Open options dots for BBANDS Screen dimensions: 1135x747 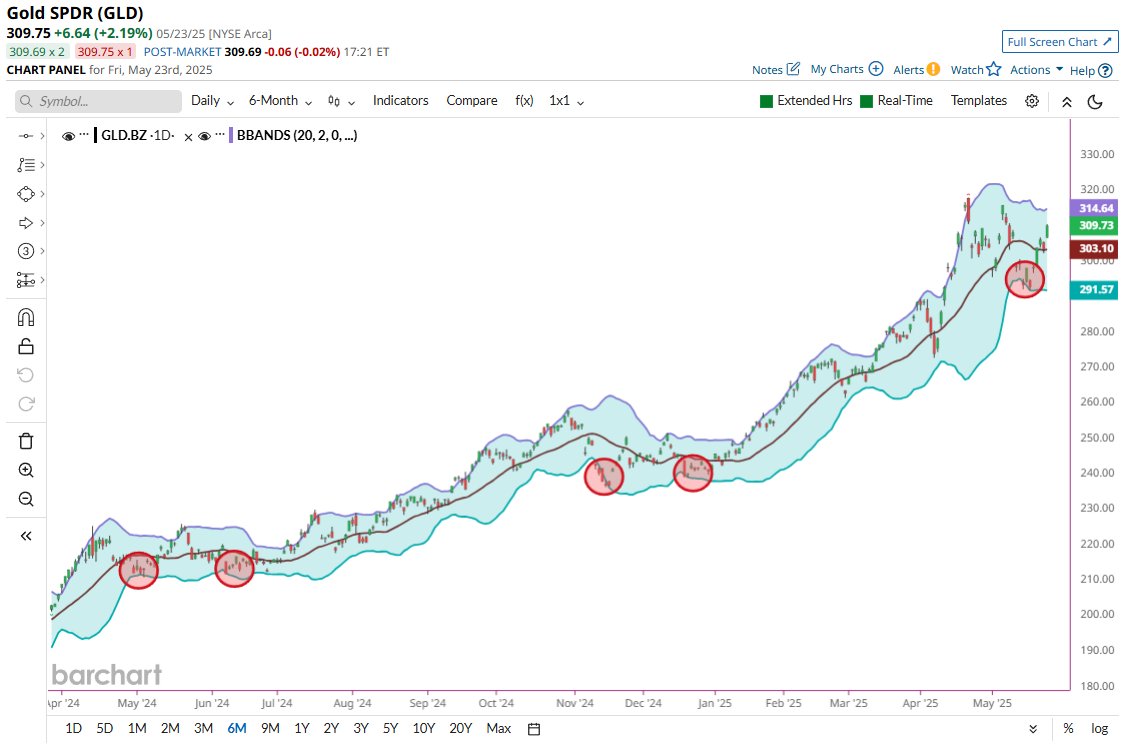[220, 135]
